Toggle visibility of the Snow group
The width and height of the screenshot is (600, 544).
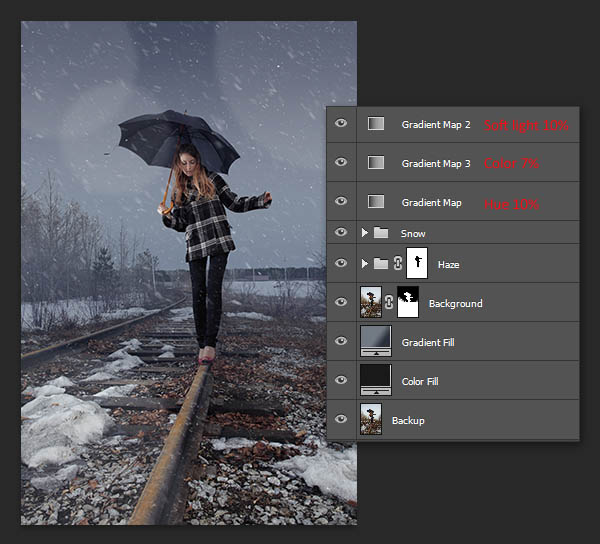pyautogui.click(x=342, y=233)
